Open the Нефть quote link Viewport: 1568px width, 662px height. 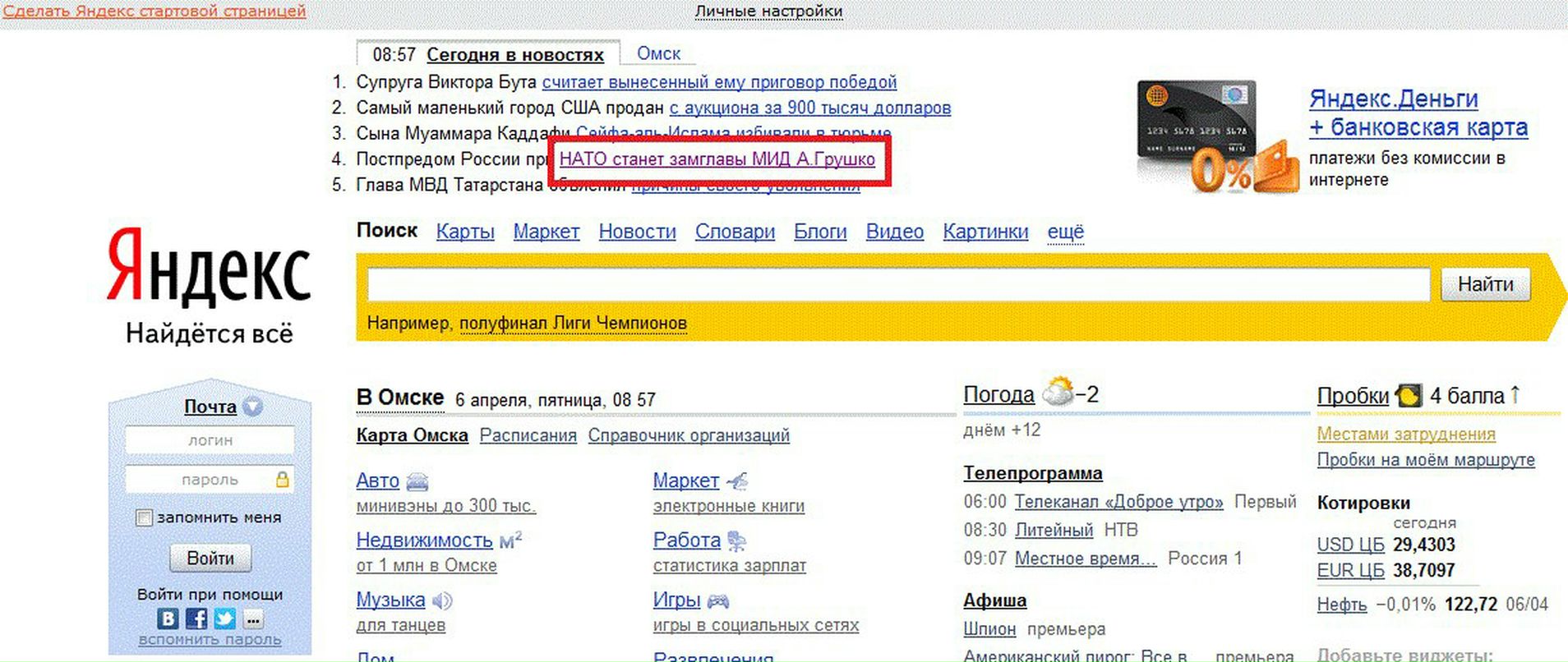point(1342,605)
